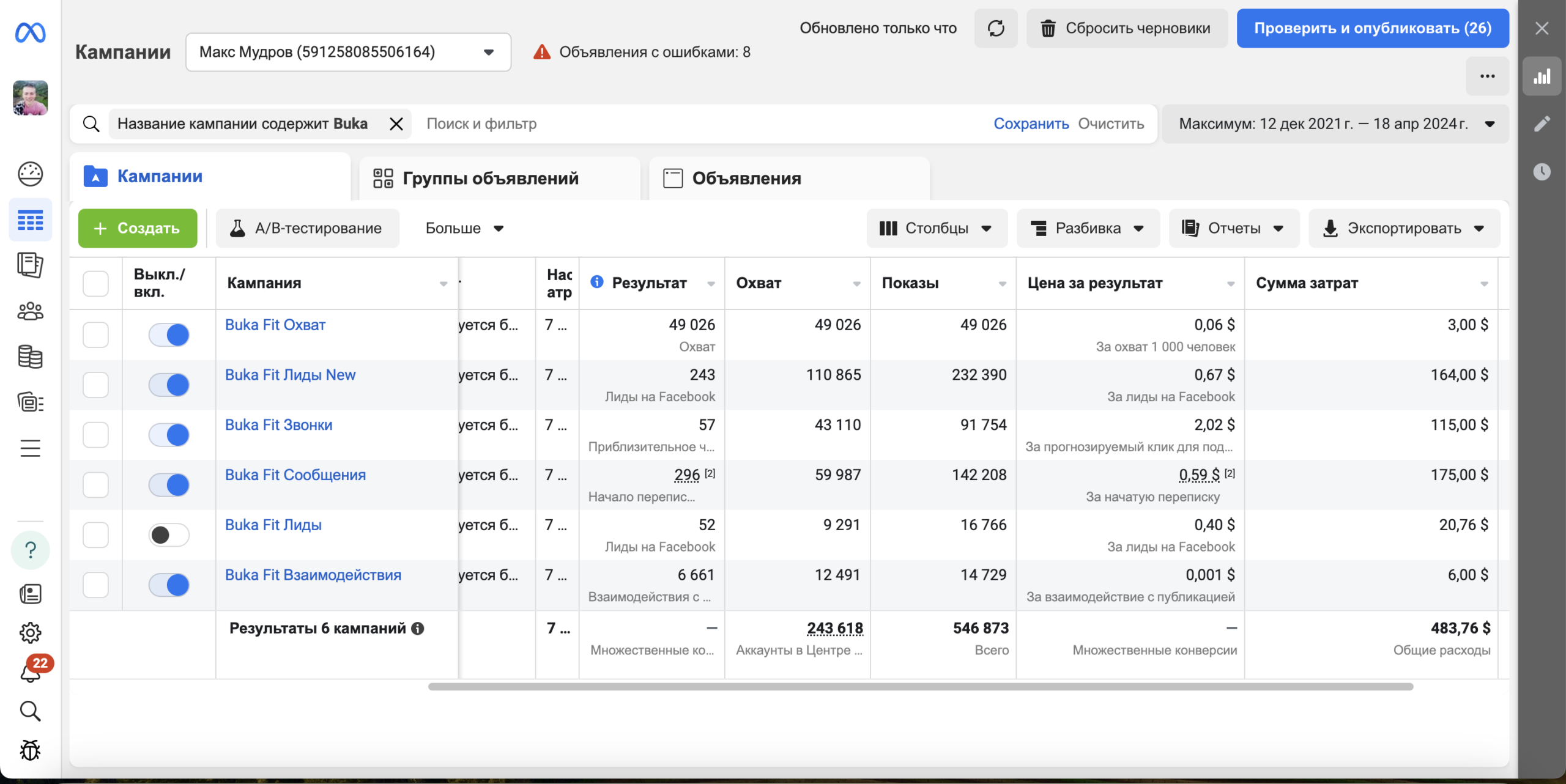Open the history clock icon on right
The height and width of the screenshot is (784, 1566).
pyautogui.click(x=1542, y=172)
